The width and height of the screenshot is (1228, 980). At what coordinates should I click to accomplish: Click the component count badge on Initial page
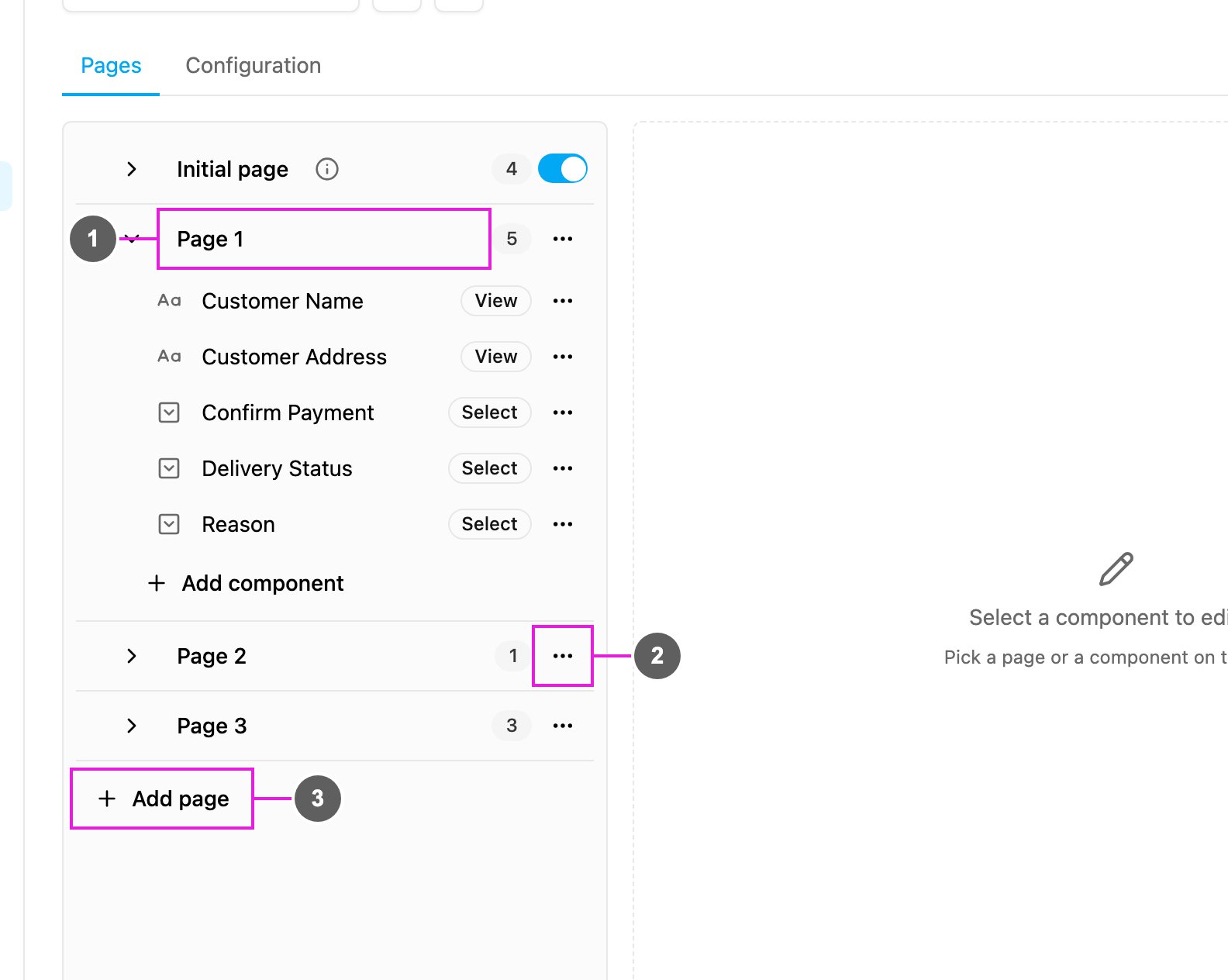tap(512, 168)
